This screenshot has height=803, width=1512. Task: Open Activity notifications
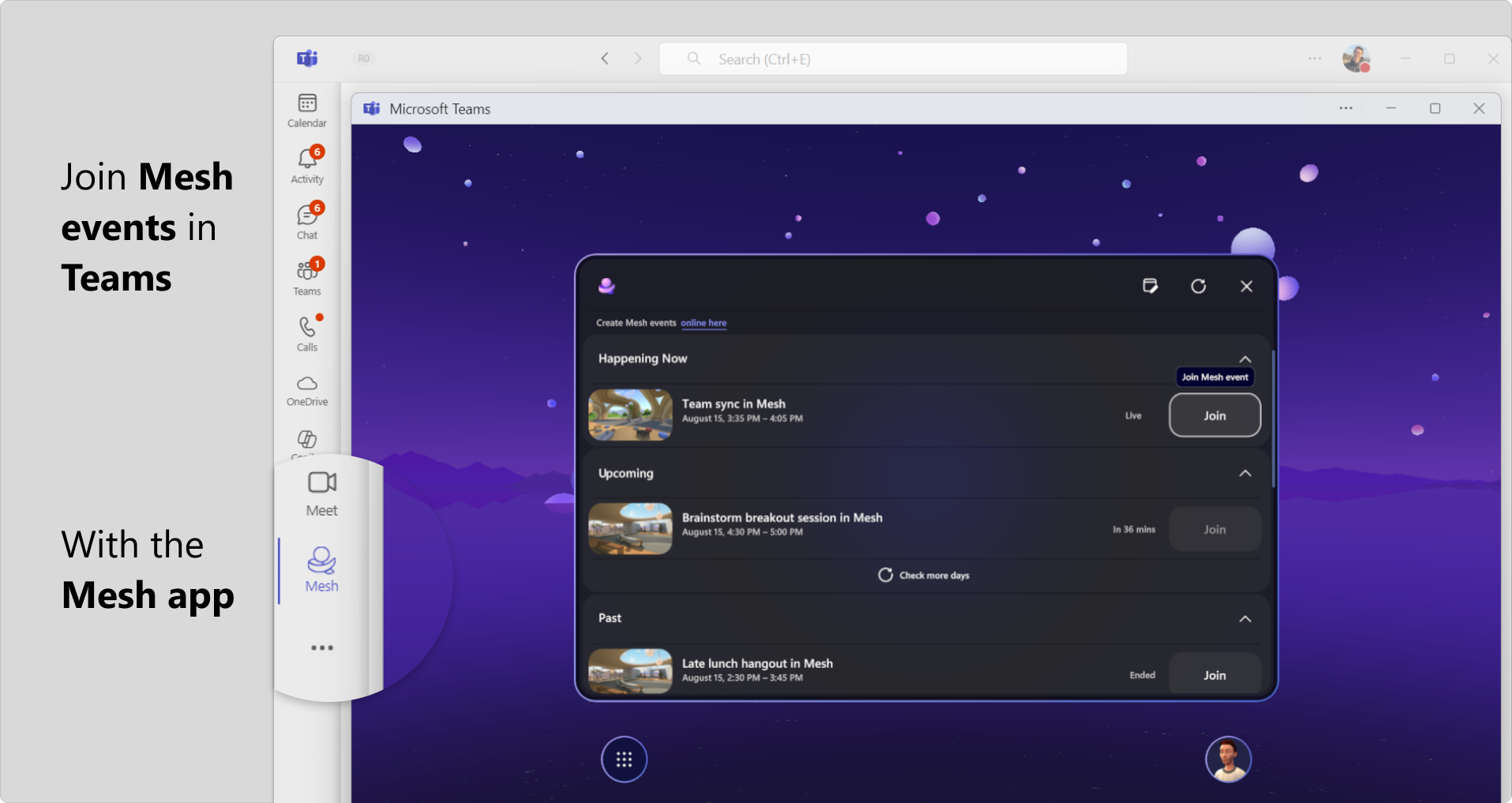pos(306,163)
